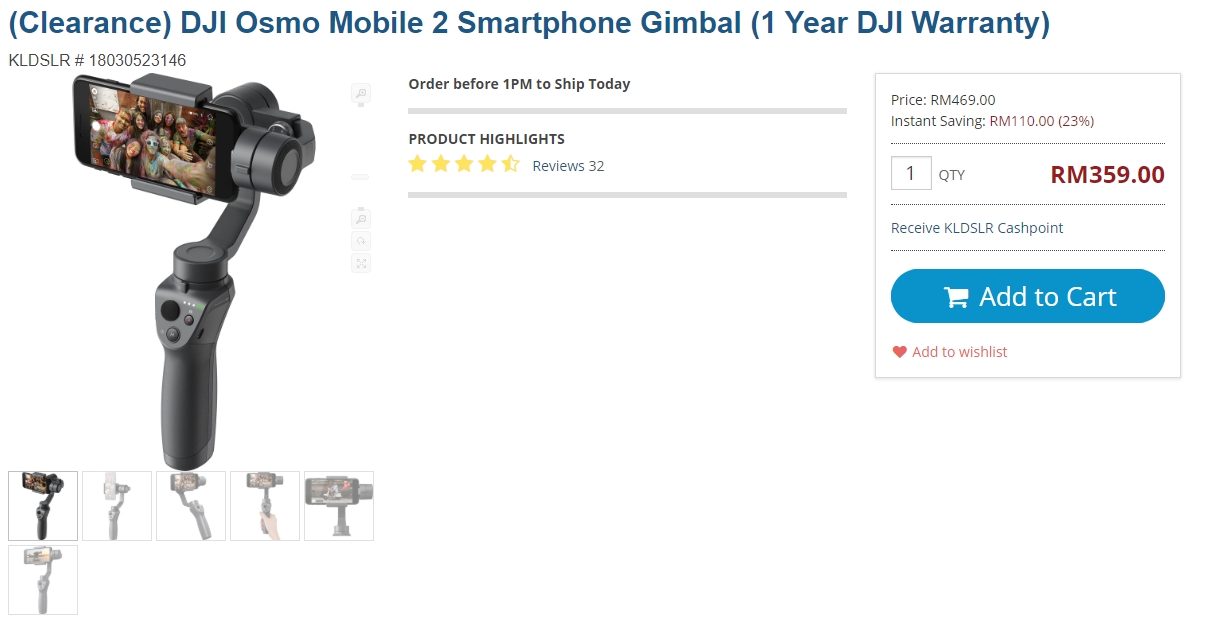The height and width of the screenshot is (618, 1205).
Task: Click the heart wishlist icon
Action: point(899,352)
